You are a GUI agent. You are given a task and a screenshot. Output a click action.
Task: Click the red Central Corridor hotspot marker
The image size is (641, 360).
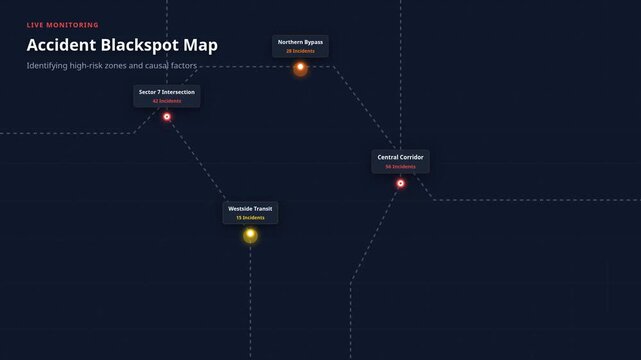pos(401,183)
